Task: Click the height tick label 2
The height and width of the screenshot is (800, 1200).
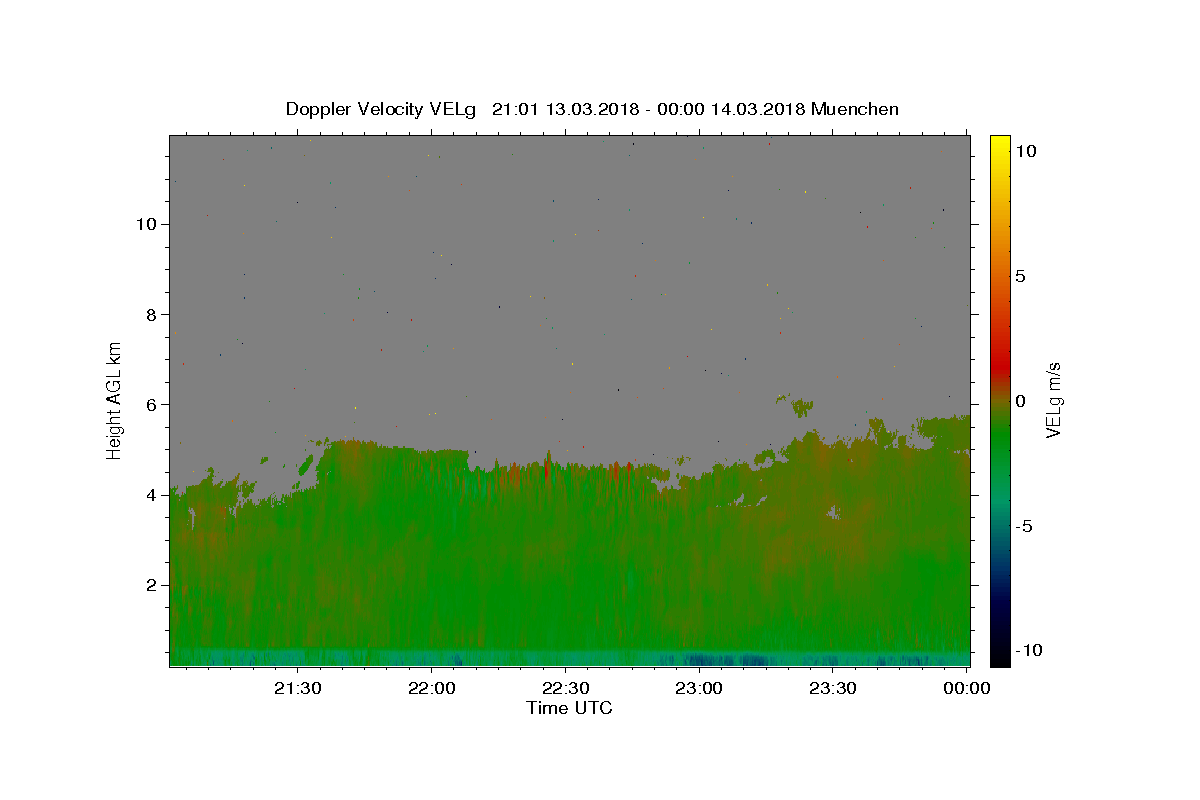Action: (152, 585)
